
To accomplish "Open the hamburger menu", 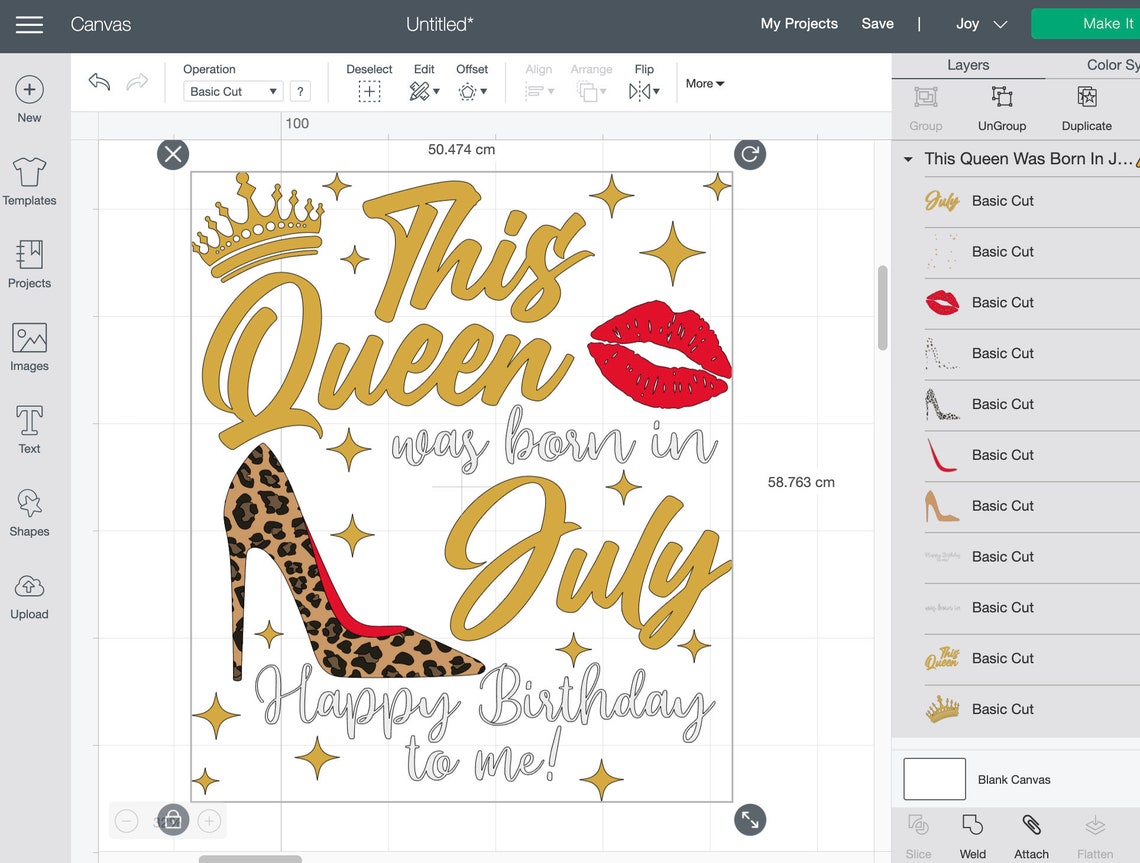I will (x=29, y=25).
